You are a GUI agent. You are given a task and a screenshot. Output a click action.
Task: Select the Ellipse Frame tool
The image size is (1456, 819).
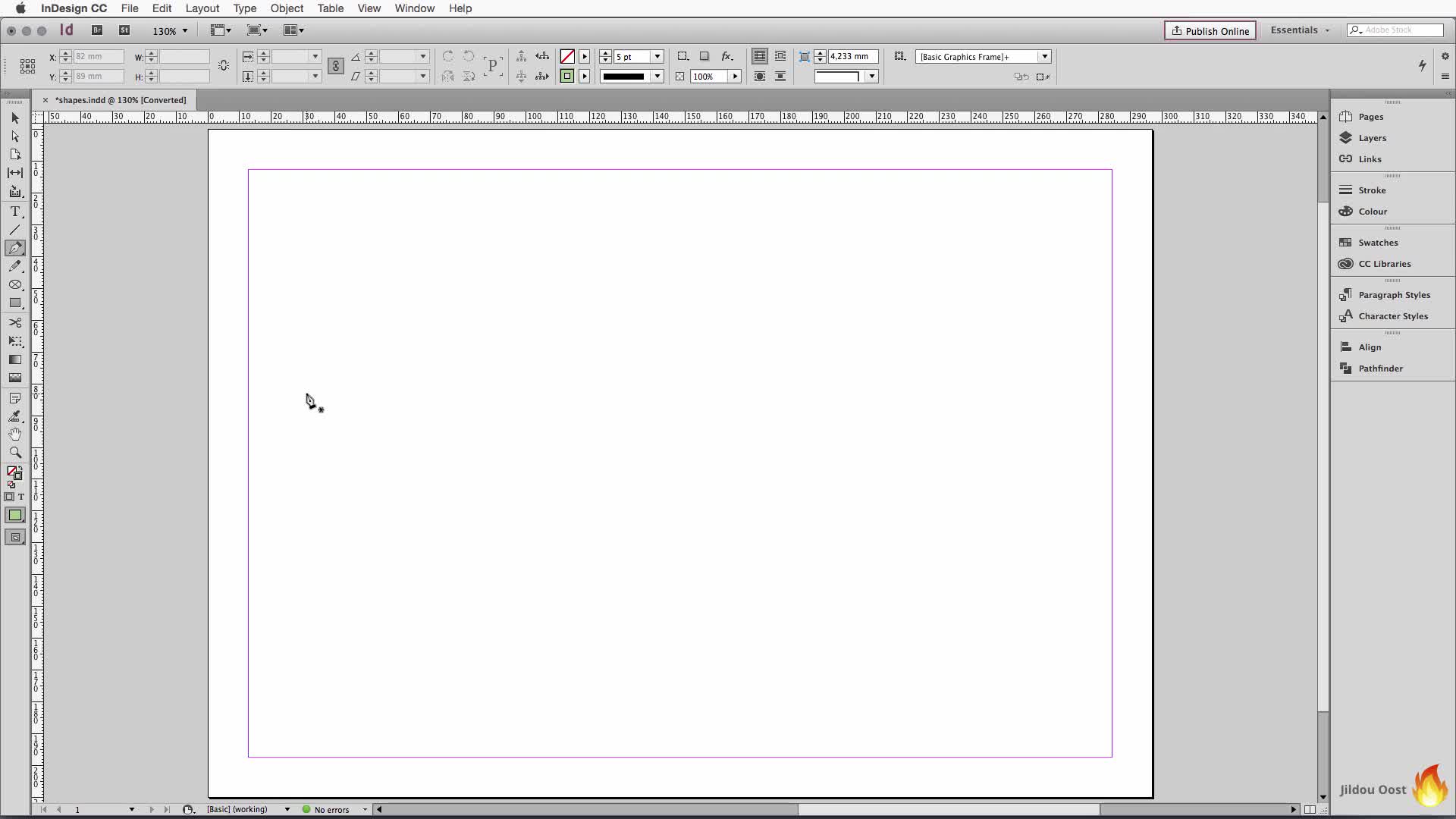tap(15, 284)
